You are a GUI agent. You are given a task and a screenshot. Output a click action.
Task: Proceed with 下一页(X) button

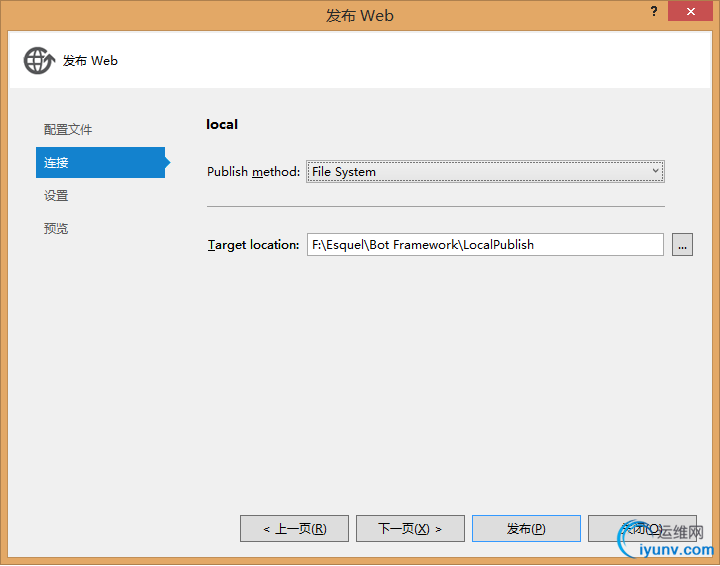point(410,528)
